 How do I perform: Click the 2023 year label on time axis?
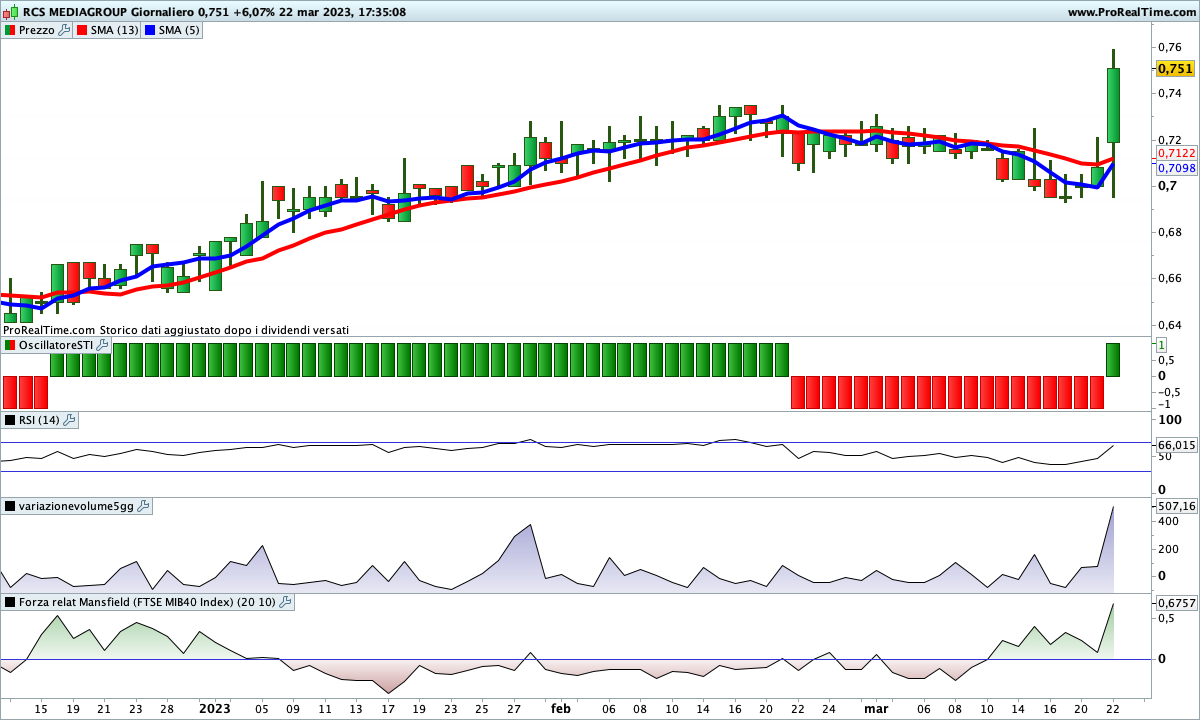(215, 707)
